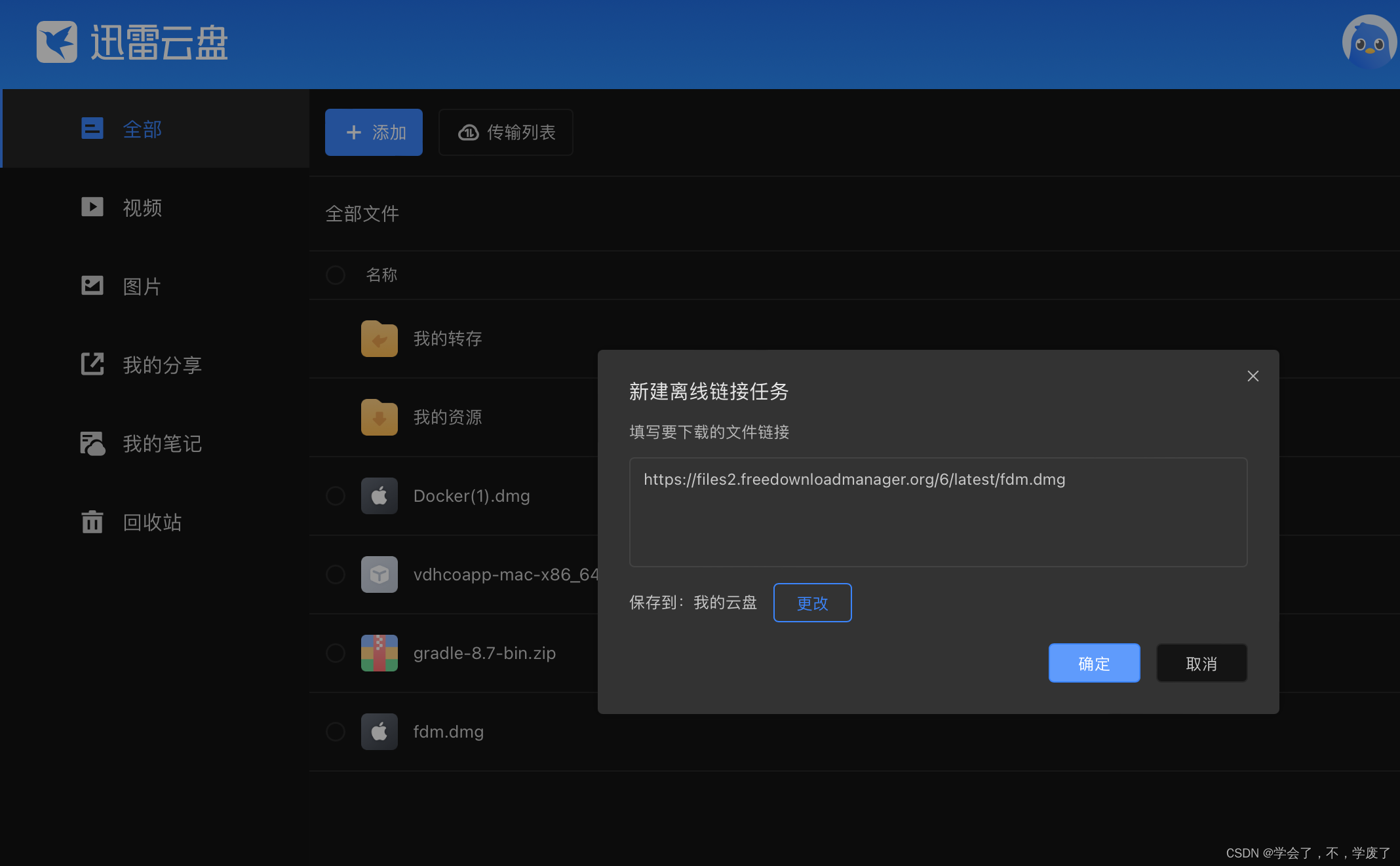
Task: Click 更改 to change save location
Action: click(x=812, y=603)
